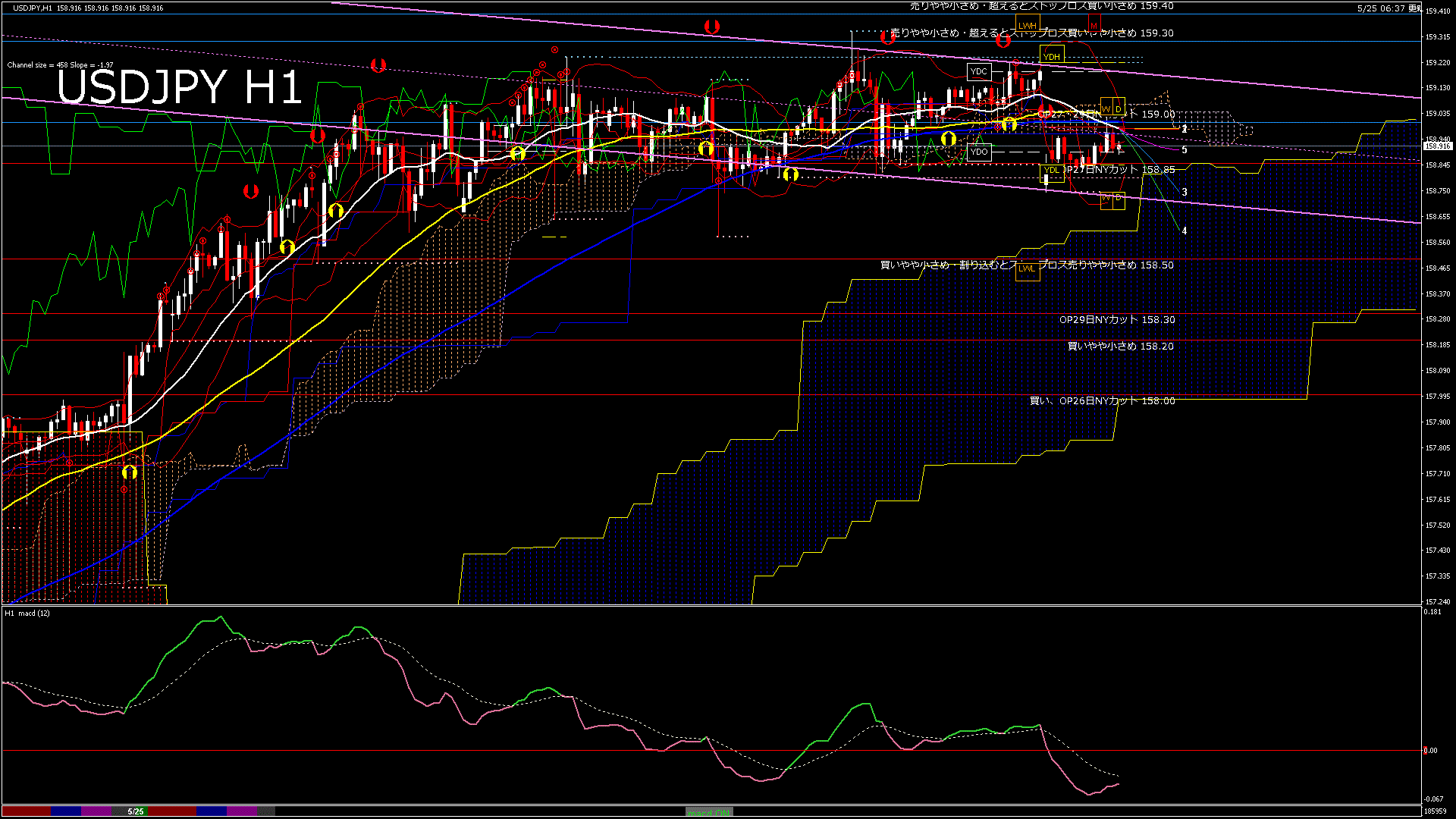Click the 買い、OP26日NYカット 158.00 label
This screenshot has height=819, width=1456.
click(1102, 401)
